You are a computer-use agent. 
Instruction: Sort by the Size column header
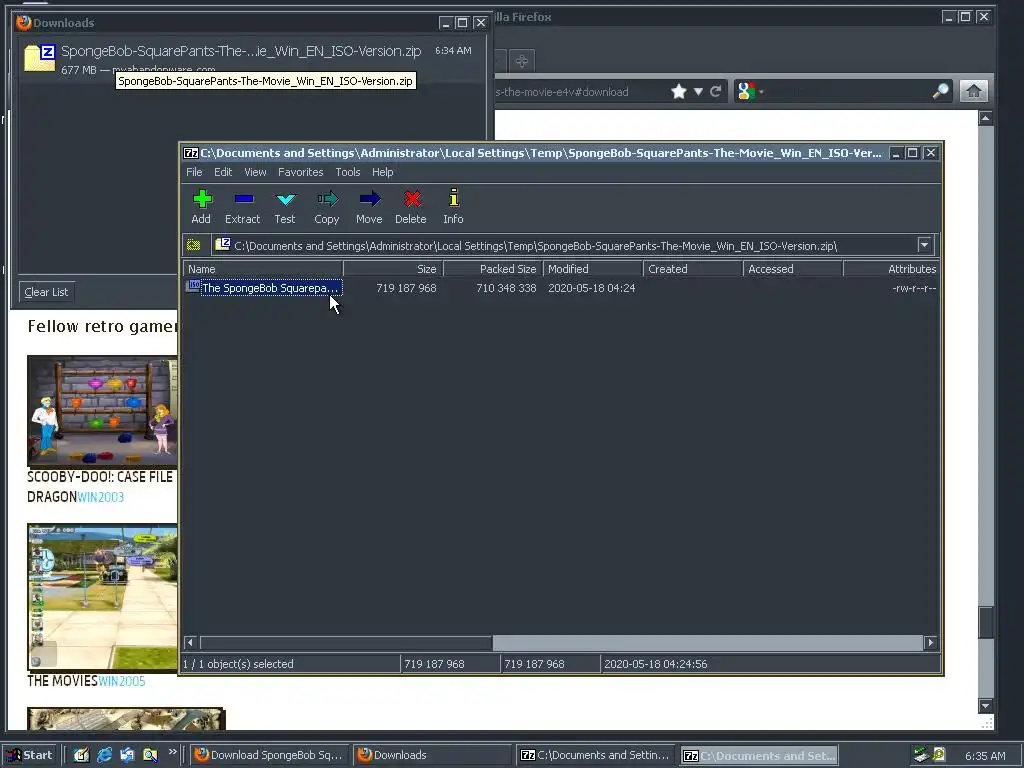(x=393, y=268)
